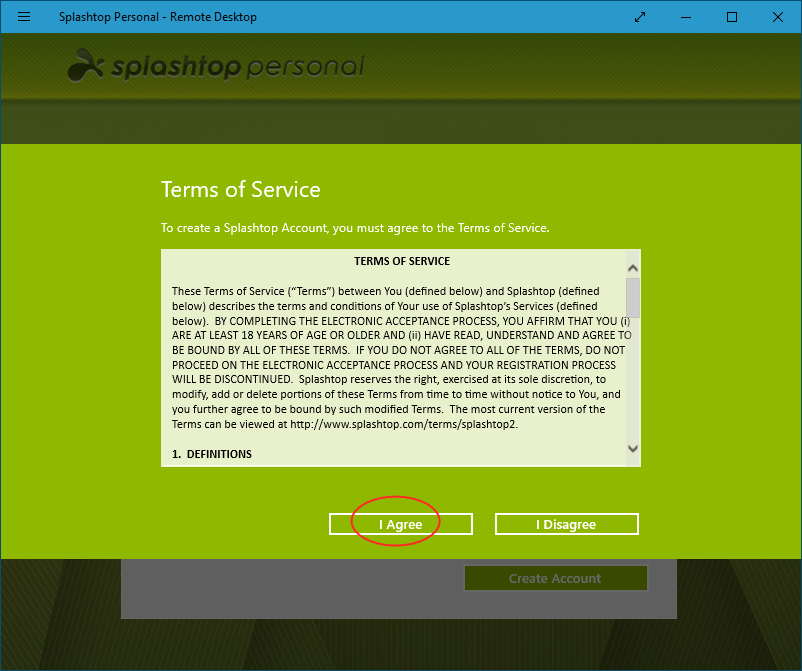Open the hamburger menu in title bar

pos(24,17)
